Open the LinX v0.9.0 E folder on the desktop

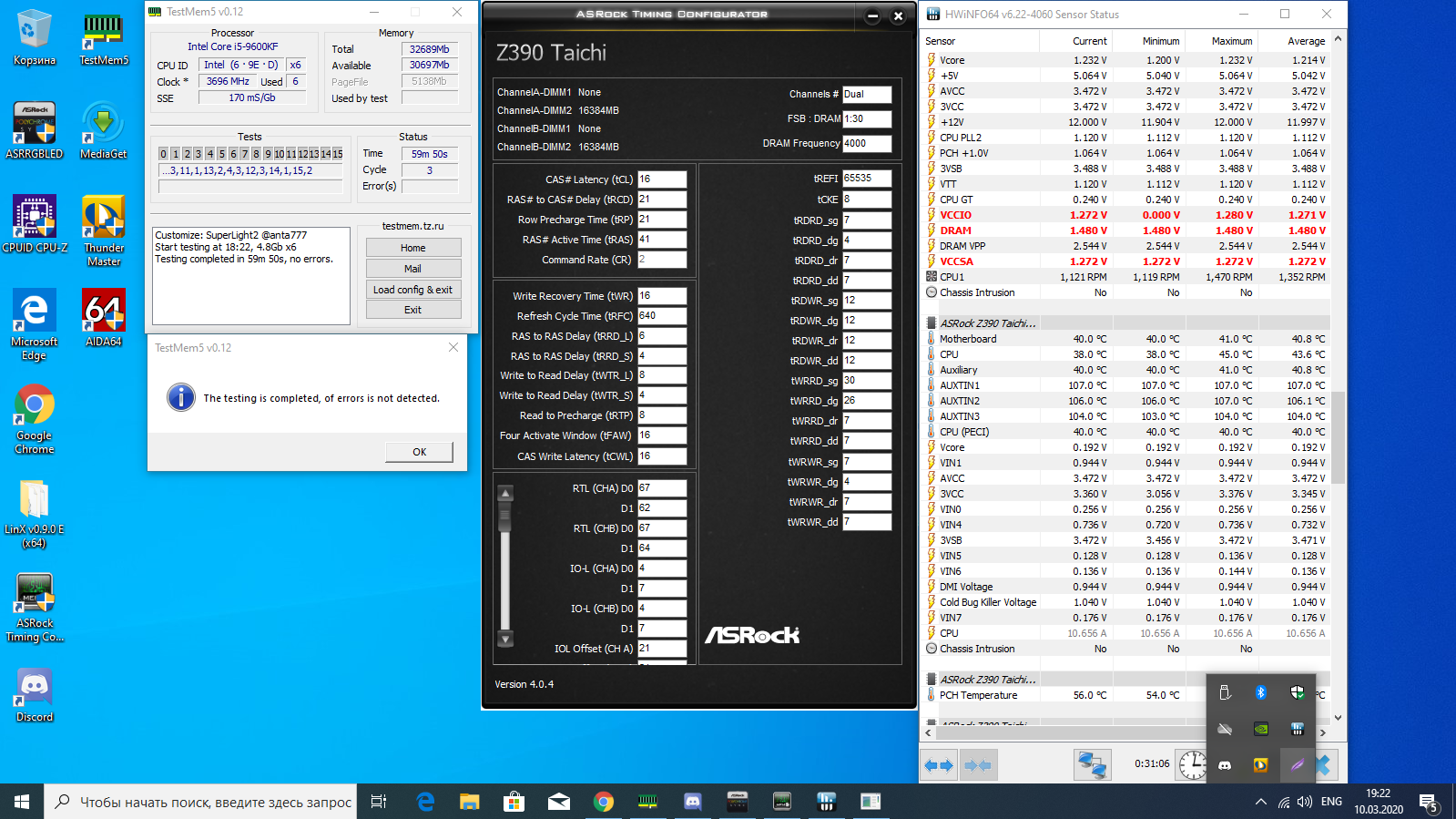(35, 512)
